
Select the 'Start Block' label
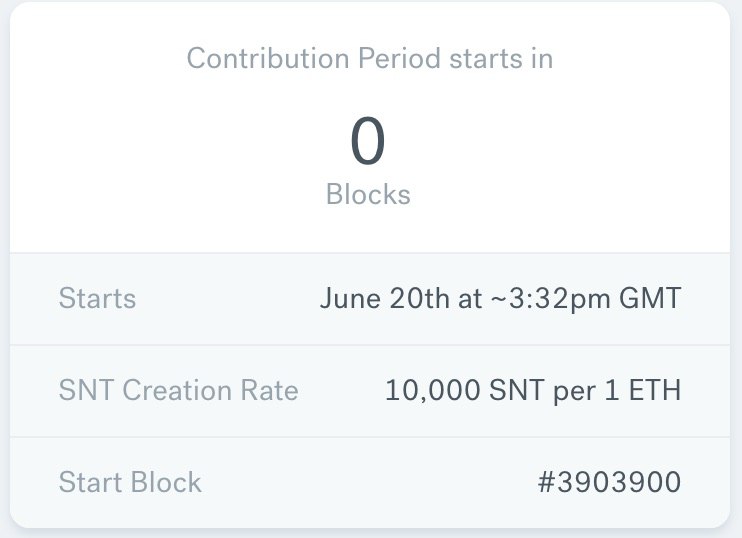point(130,482)
